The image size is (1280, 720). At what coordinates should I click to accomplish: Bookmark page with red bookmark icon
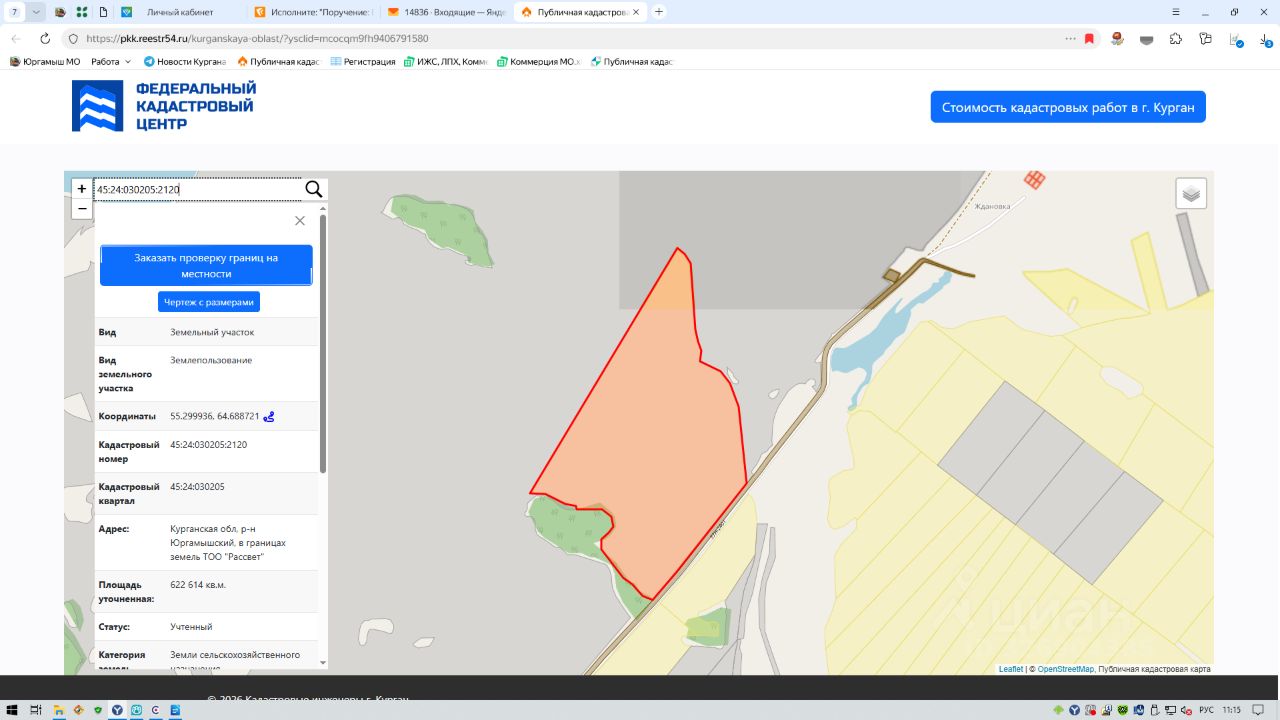(1090, 38)
